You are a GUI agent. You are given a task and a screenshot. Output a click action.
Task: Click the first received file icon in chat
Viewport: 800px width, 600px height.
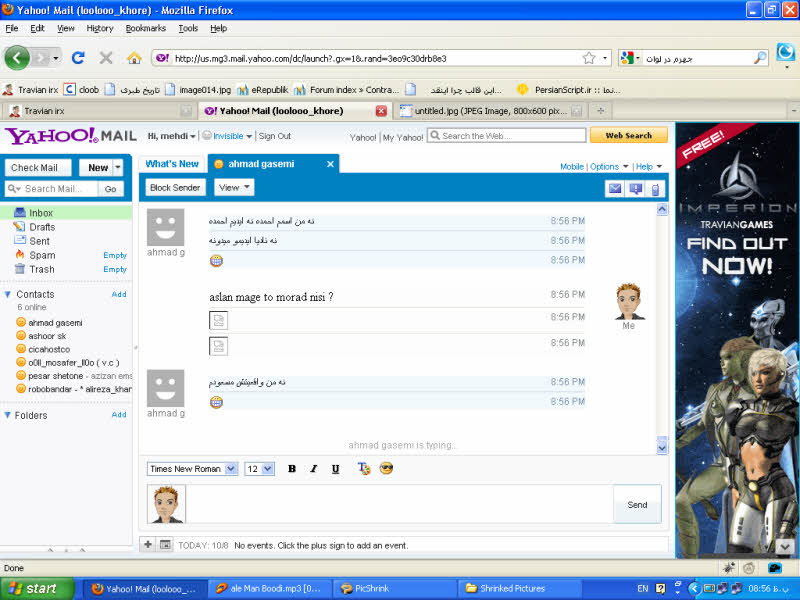click(x=218, y=320)
